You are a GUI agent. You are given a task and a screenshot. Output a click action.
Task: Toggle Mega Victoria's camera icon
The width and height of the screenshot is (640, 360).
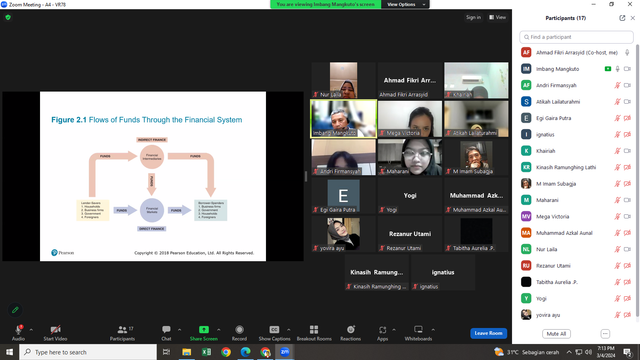[627, 216]
